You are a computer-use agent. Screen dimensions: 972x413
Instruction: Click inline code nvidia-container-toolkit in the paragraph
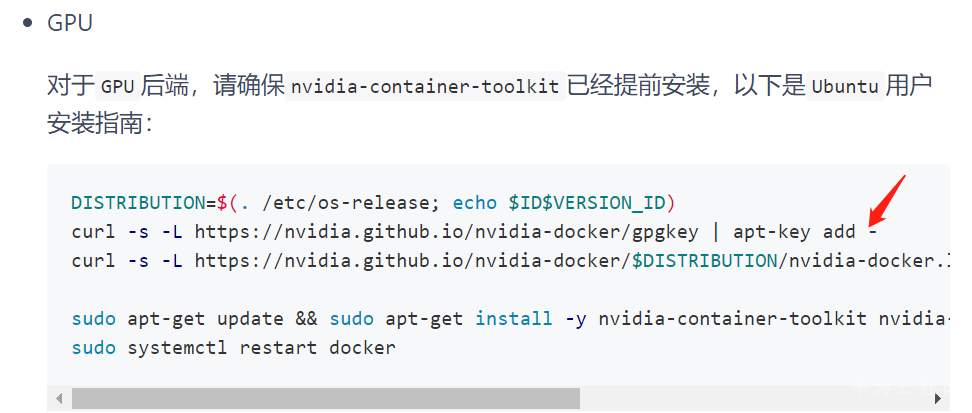point(424,87)
